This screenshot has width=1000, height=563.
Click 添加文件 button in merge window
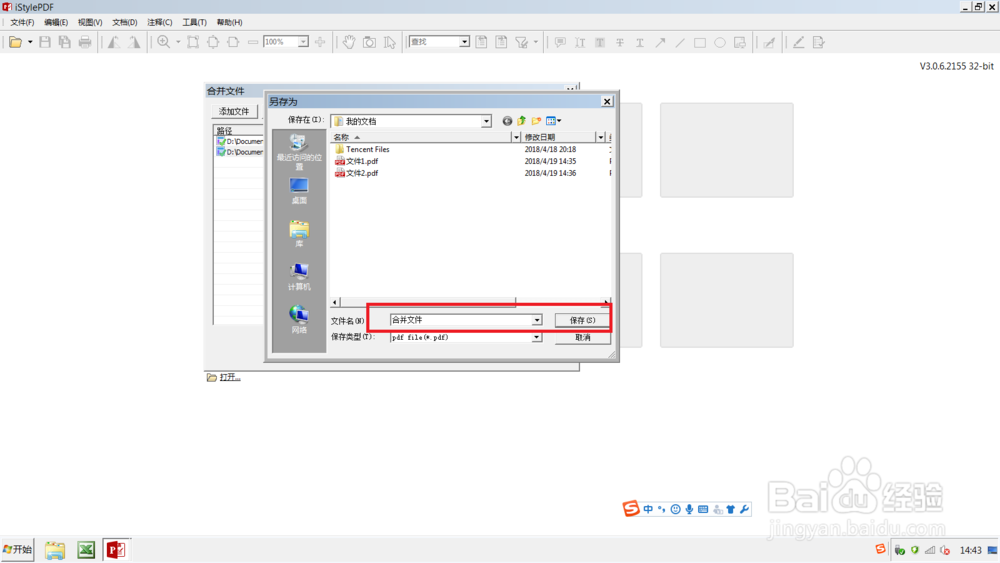[x=234, y=112]
